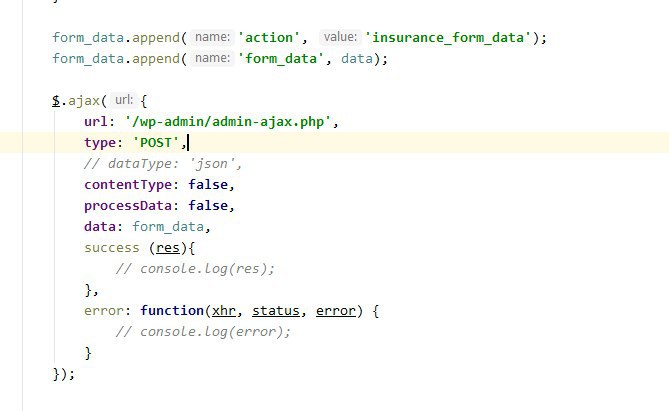Click the type property key
The height and width of the screenshot is (411, 669).
99,143
